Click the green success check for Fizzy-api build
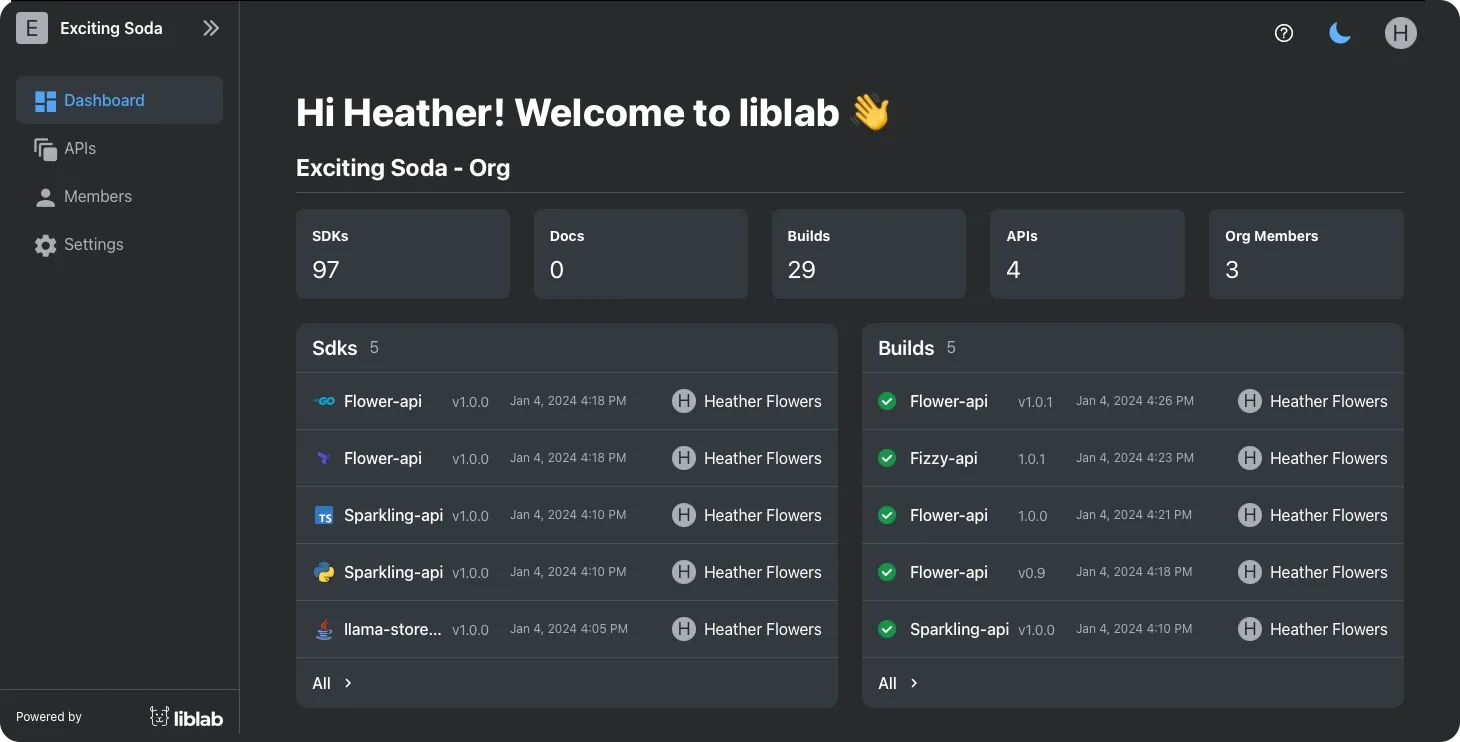This screenshot has height=742, width=1460. coord(887,458)
